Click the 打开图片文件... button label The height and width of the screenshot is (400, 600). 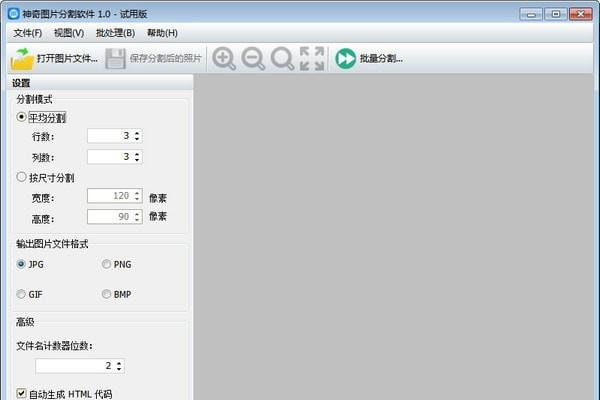click(67, 59)
